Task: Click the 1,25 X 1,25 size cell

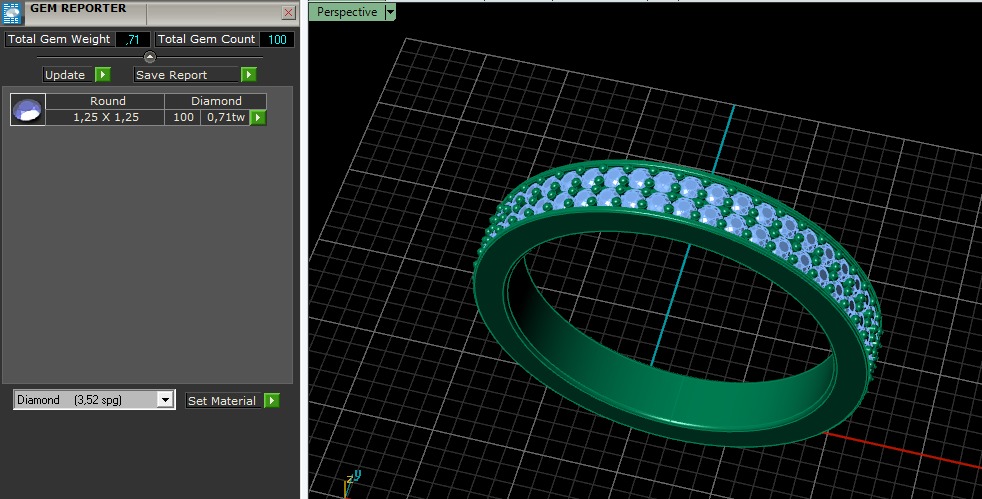Action: point(105,117)
